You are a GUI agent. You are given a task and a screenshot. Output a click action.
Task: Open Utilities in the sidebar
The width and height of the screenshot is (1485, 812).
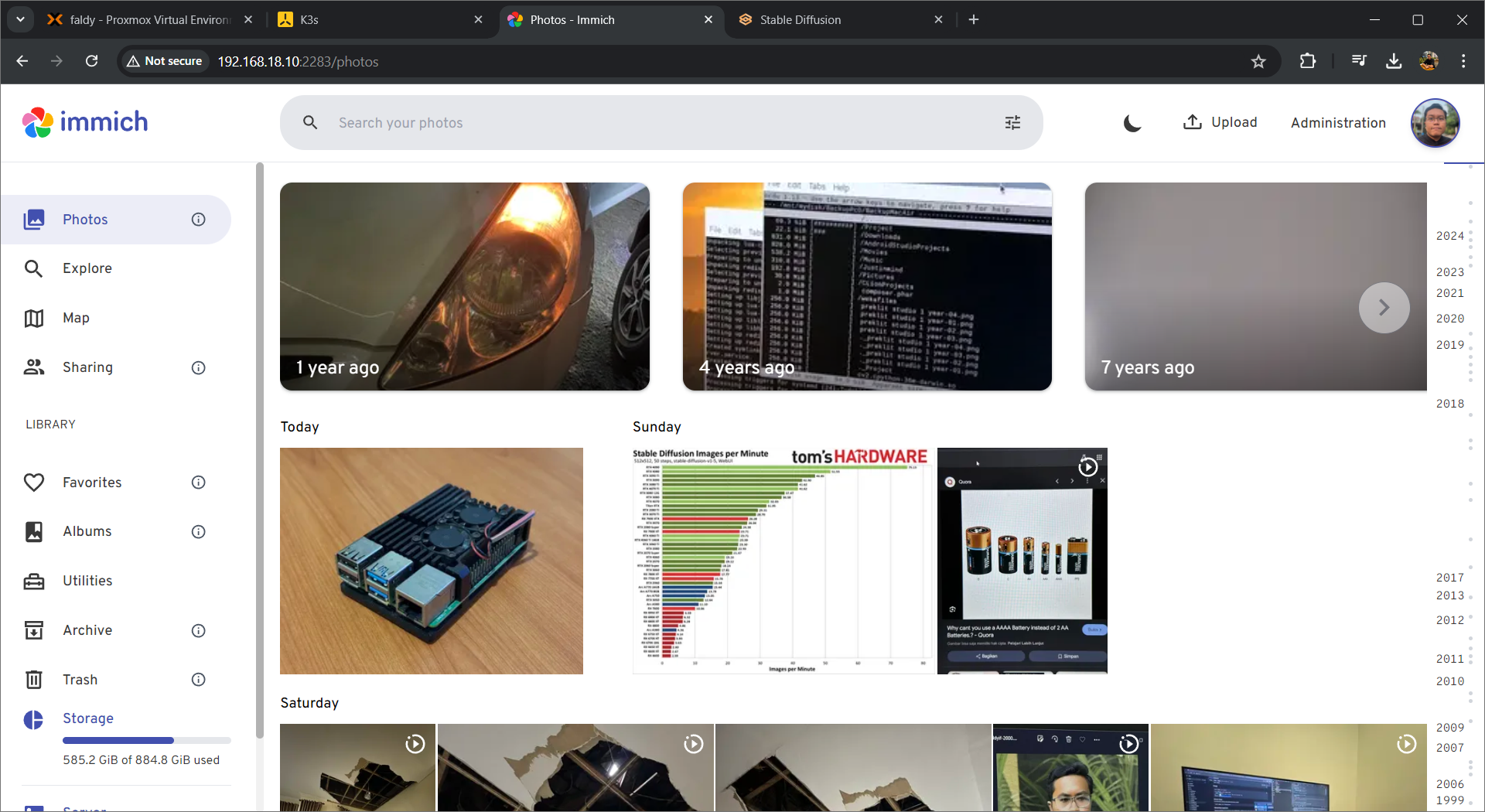click(89, 581)
